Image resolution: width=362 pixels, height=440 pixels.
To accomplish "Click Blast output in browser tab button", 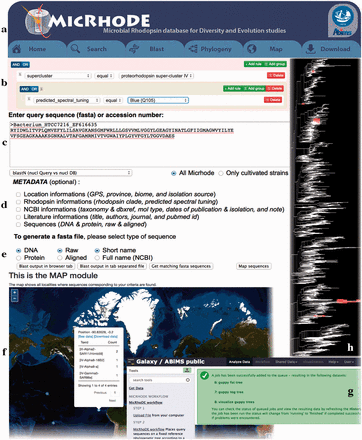I will pyautogui.click(x=46, y=266).
